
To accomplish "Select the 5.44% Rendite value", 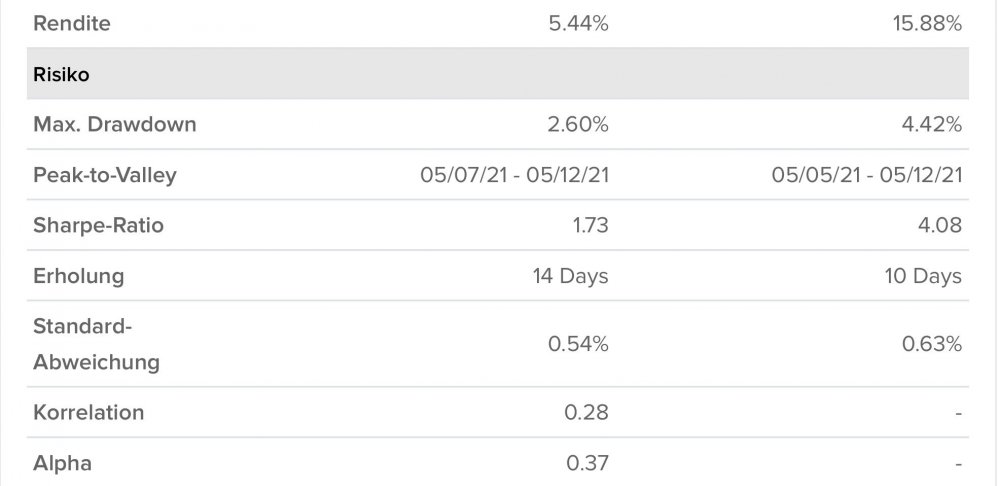I will click(578, 24).
